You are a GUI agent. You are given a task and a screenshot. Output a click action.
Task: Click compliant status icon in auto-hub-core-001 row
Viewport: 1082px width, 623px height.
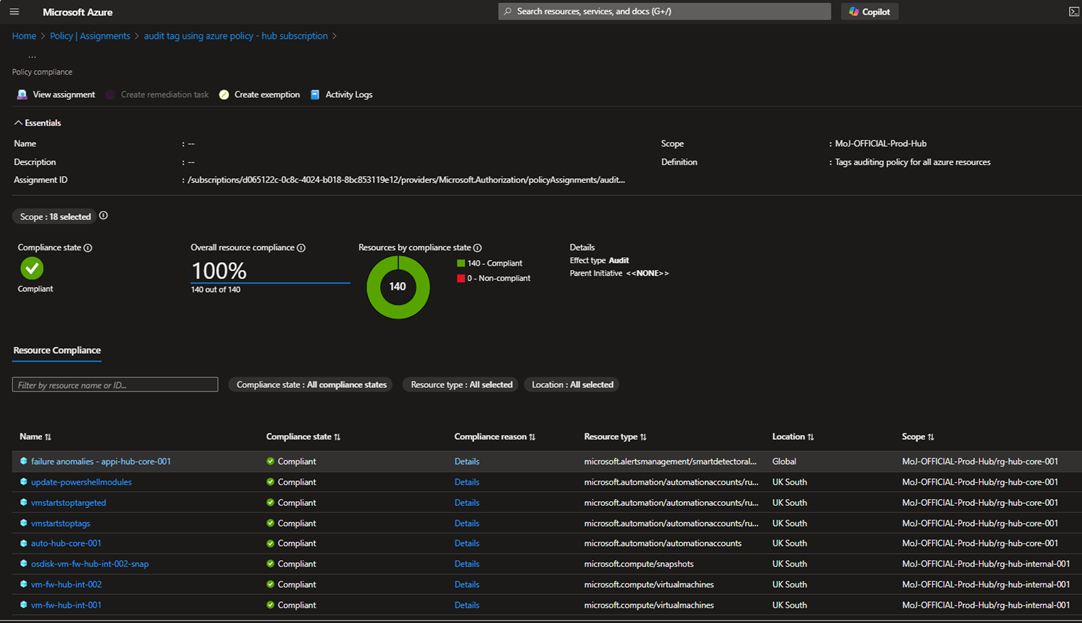tap(270, 543)
